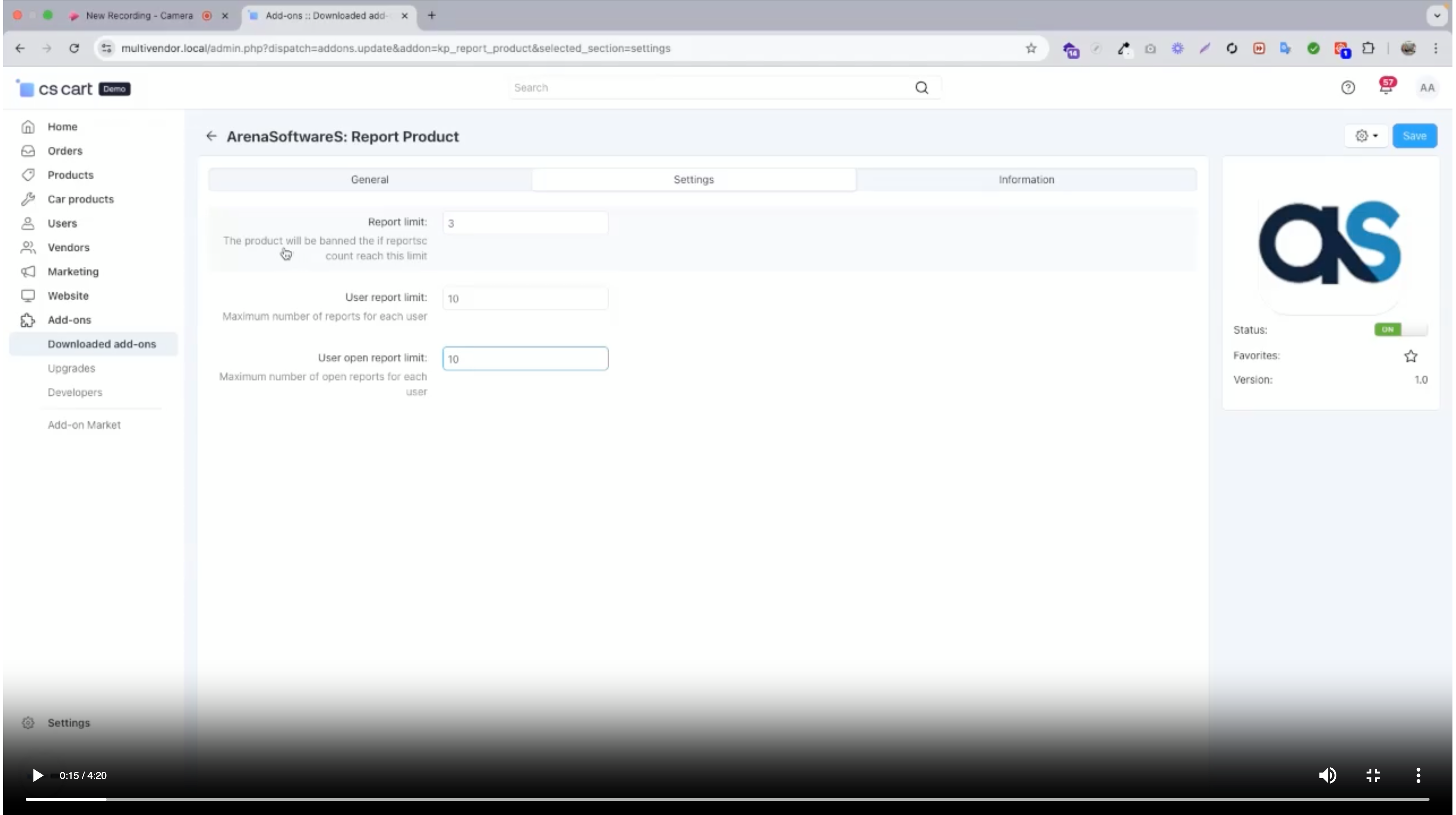1456x815 pixels.
Task: Switch to the Settings tab
Action: coord(694,180)
